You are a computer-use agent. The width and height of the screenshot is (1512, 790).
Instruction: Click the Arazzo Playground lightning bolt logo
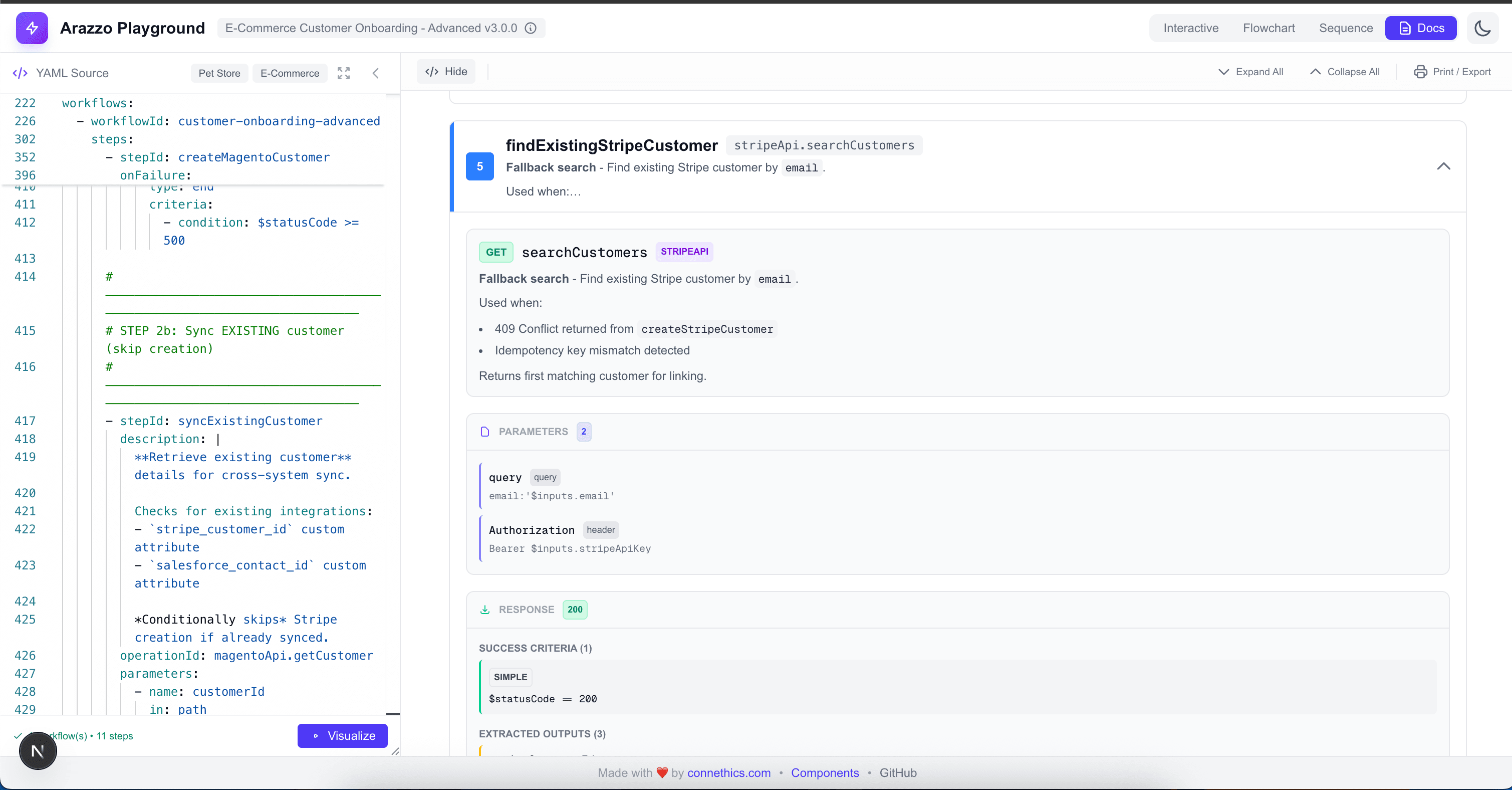[32, 28]
